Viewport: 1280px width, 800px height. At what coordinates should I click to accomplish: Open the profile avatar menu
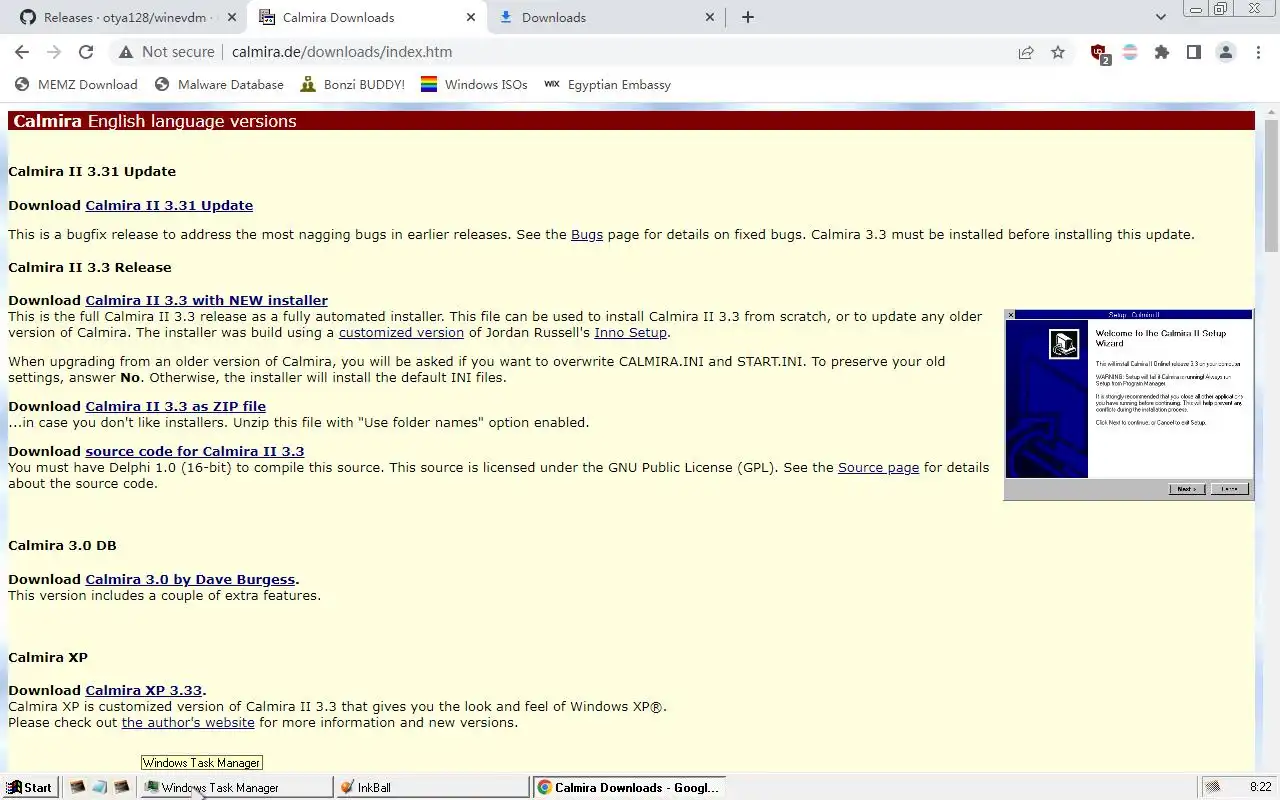tap(1226, 53)
